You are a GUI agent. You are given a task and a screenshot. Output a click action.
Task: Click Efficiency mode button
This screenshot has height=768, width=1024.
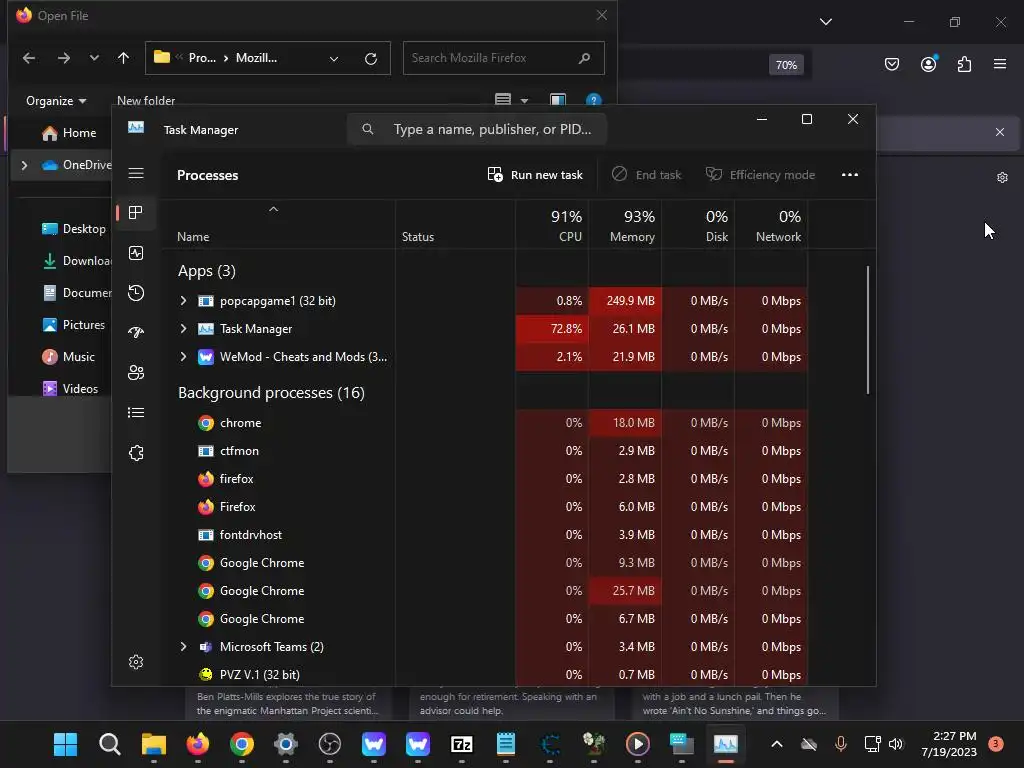[761, 174]
